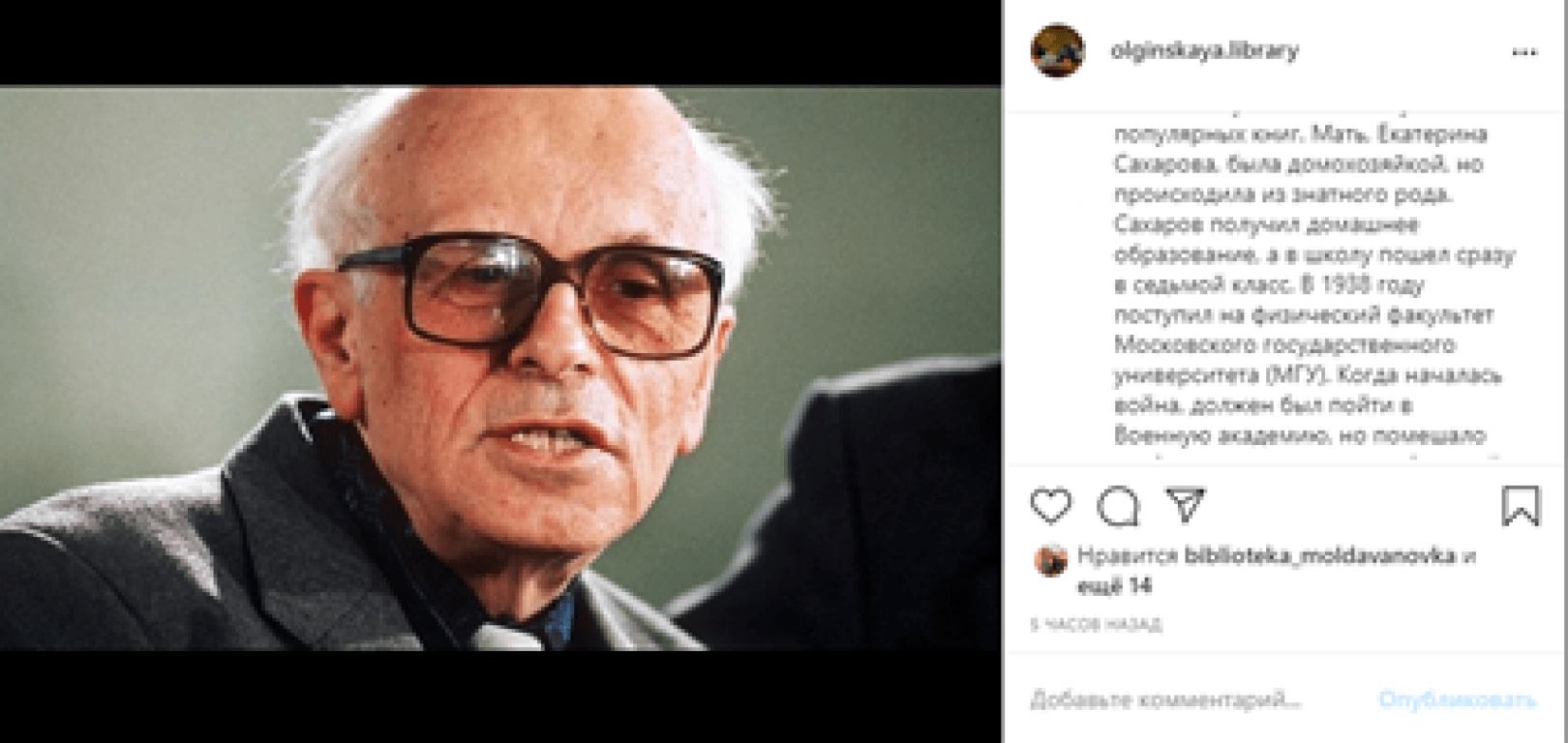Screen dimensions: 1568x743
Task: Open olginskaya.library profile avatar
Action: point(1057,50)
